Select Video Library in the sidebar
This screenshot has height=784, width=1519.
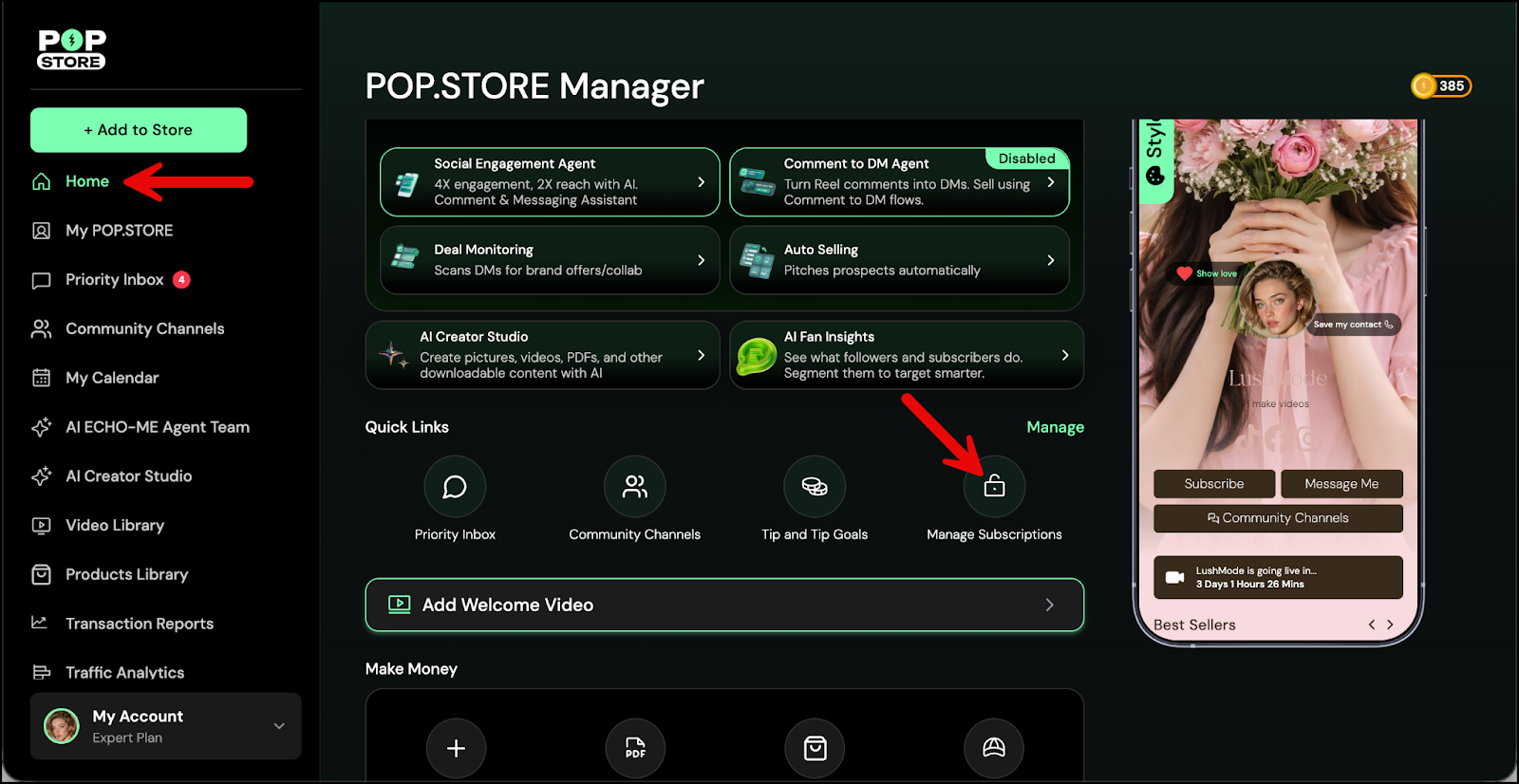coord(114,525)
